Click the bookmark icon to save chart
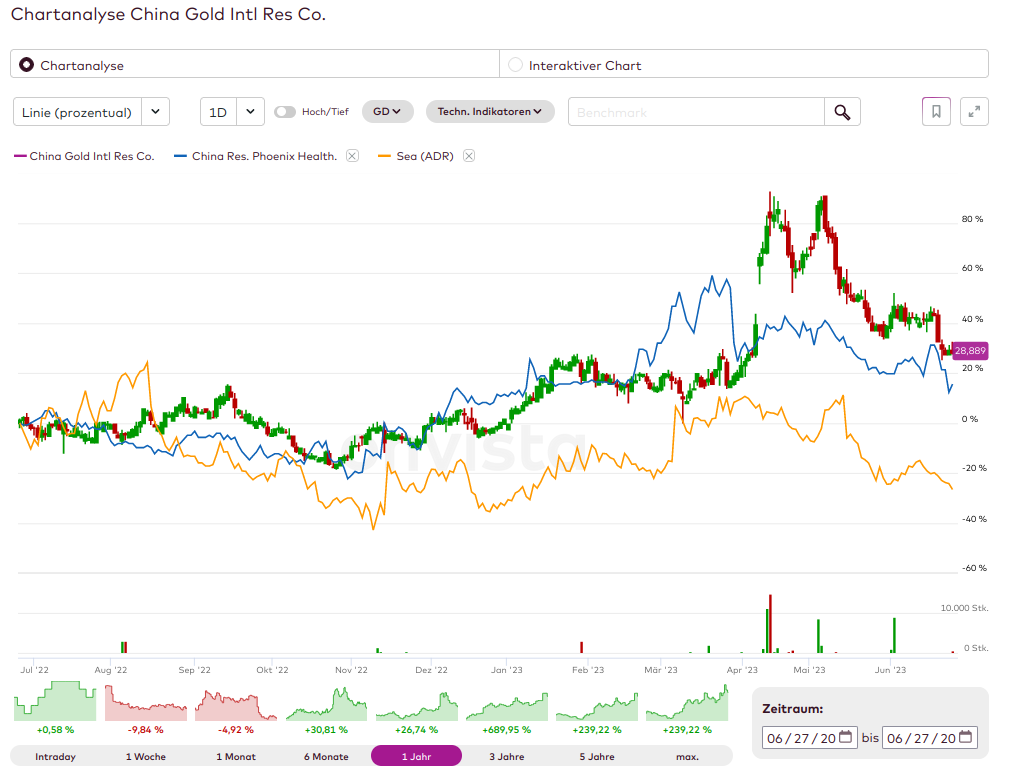Image resolution: width=1027 pixels, height=771 pixels. coord(936,112)
